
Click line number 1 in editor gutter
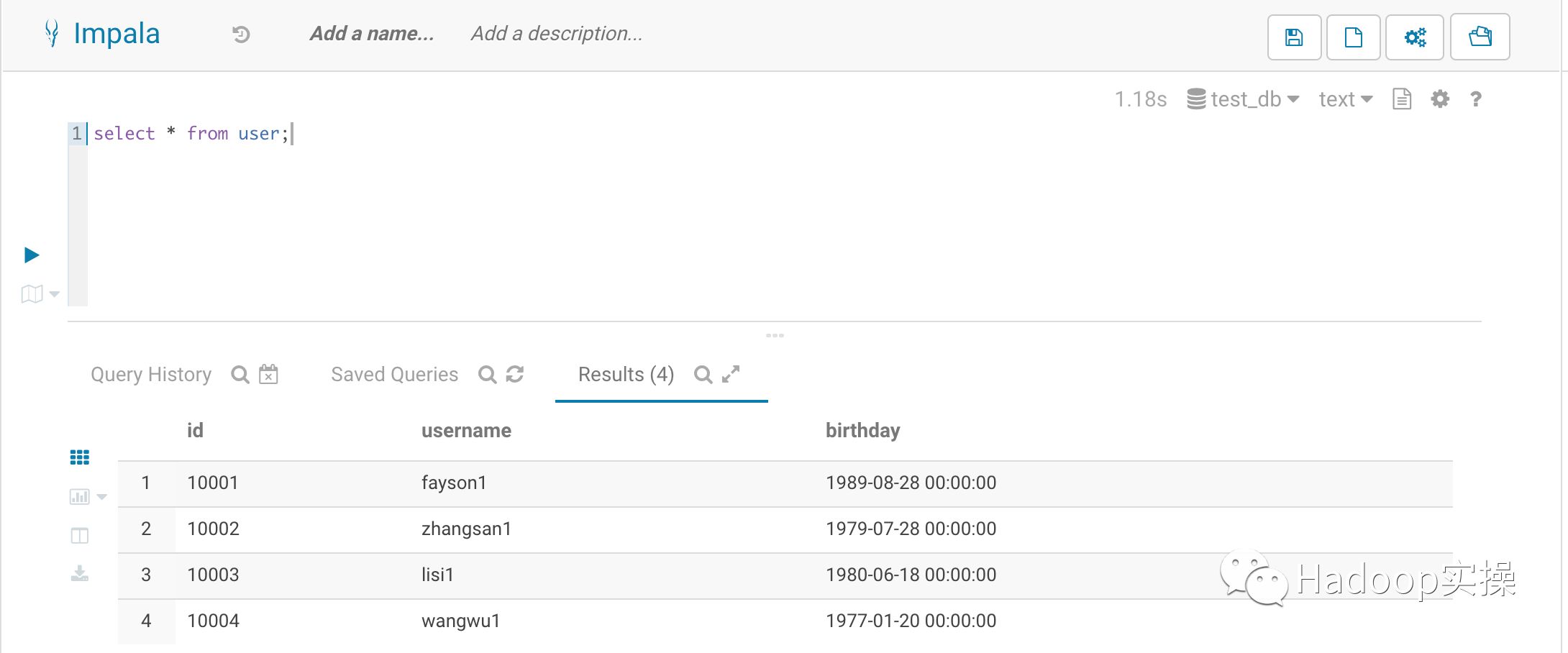[77, 134]
